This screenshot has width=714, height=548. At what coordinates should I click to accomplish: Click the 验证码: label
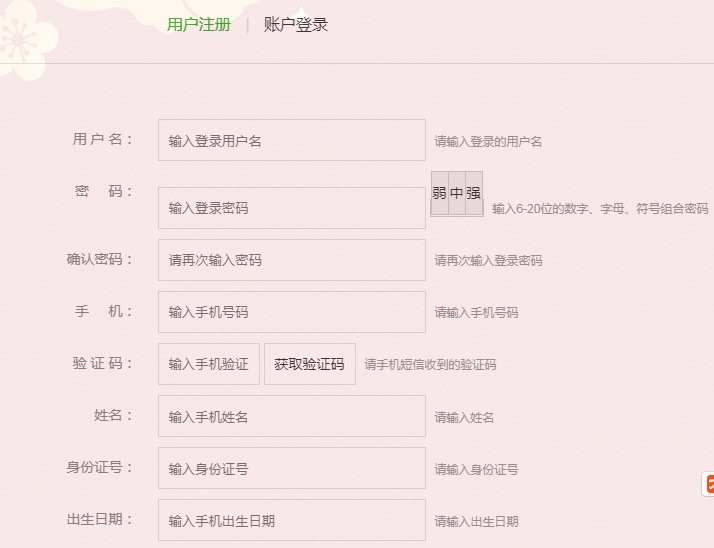click(x=102, y=363)
